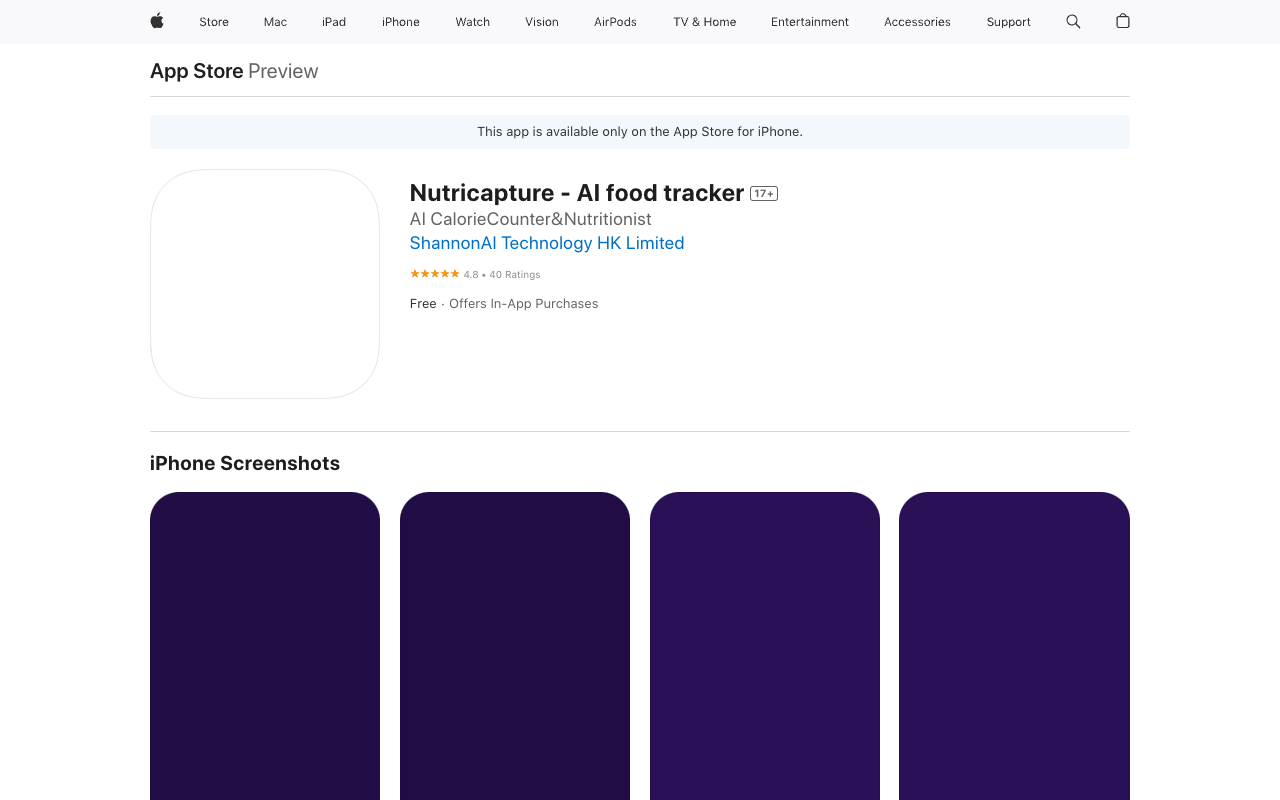The height and width of the screenshot is (800, 1280).
Task: Click the 'Offers In-App Purchases' text
Action: 524,304
